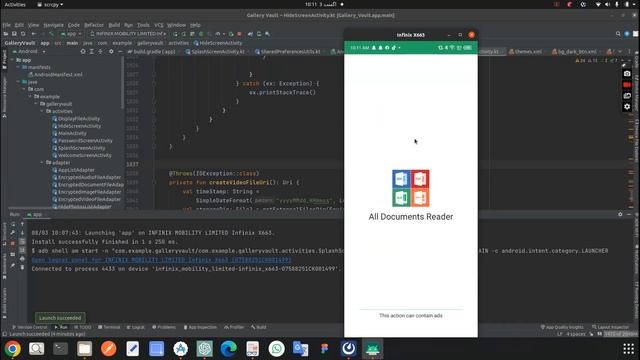This screenshot has height=360, width=640.
Task: Click the Open logcat panel hyperlink
Action: [161, 260]
